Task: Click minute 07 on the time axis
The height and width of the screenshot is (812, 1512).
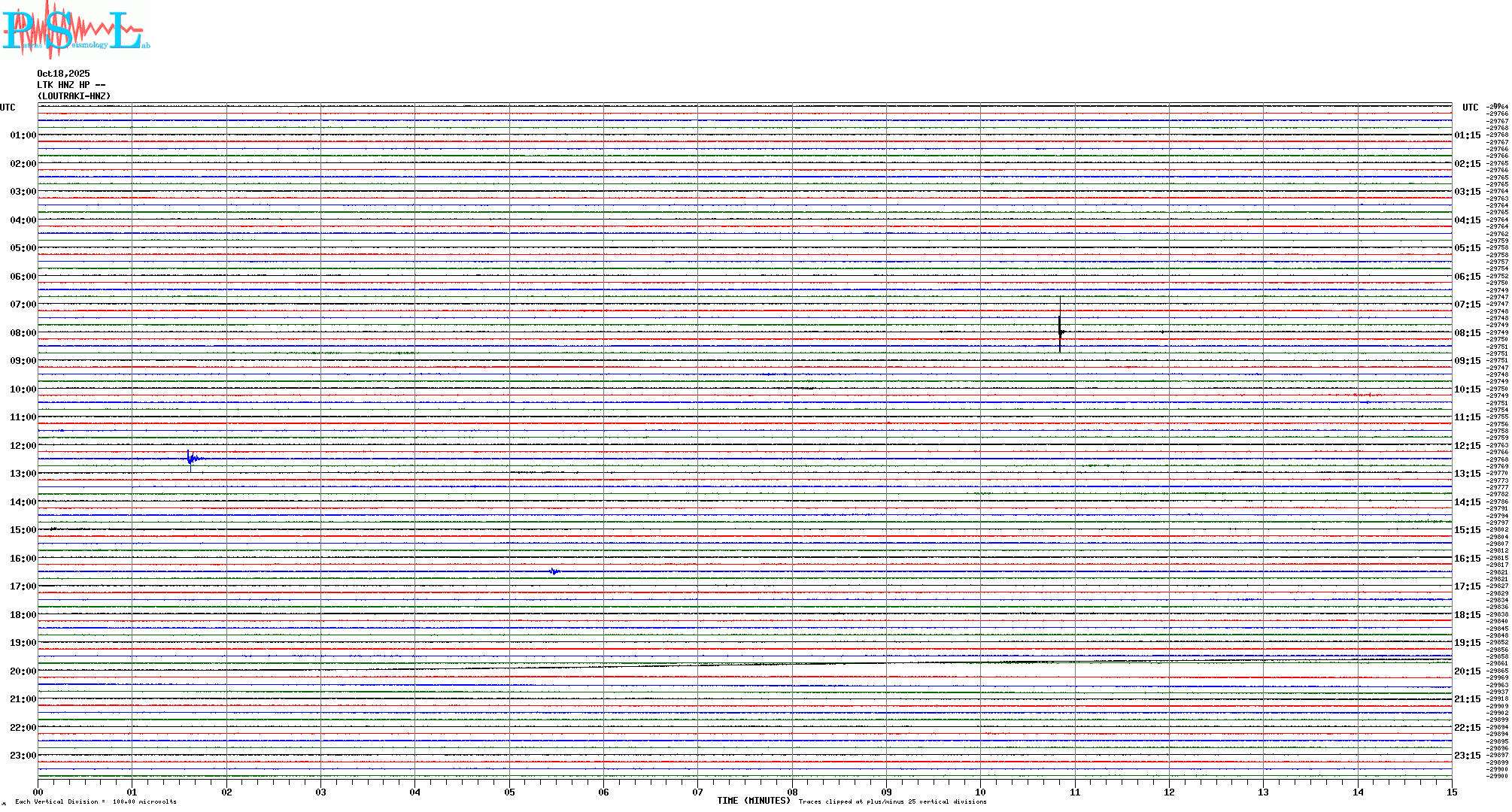Action: pyautogui.click(x=698, y=792)
